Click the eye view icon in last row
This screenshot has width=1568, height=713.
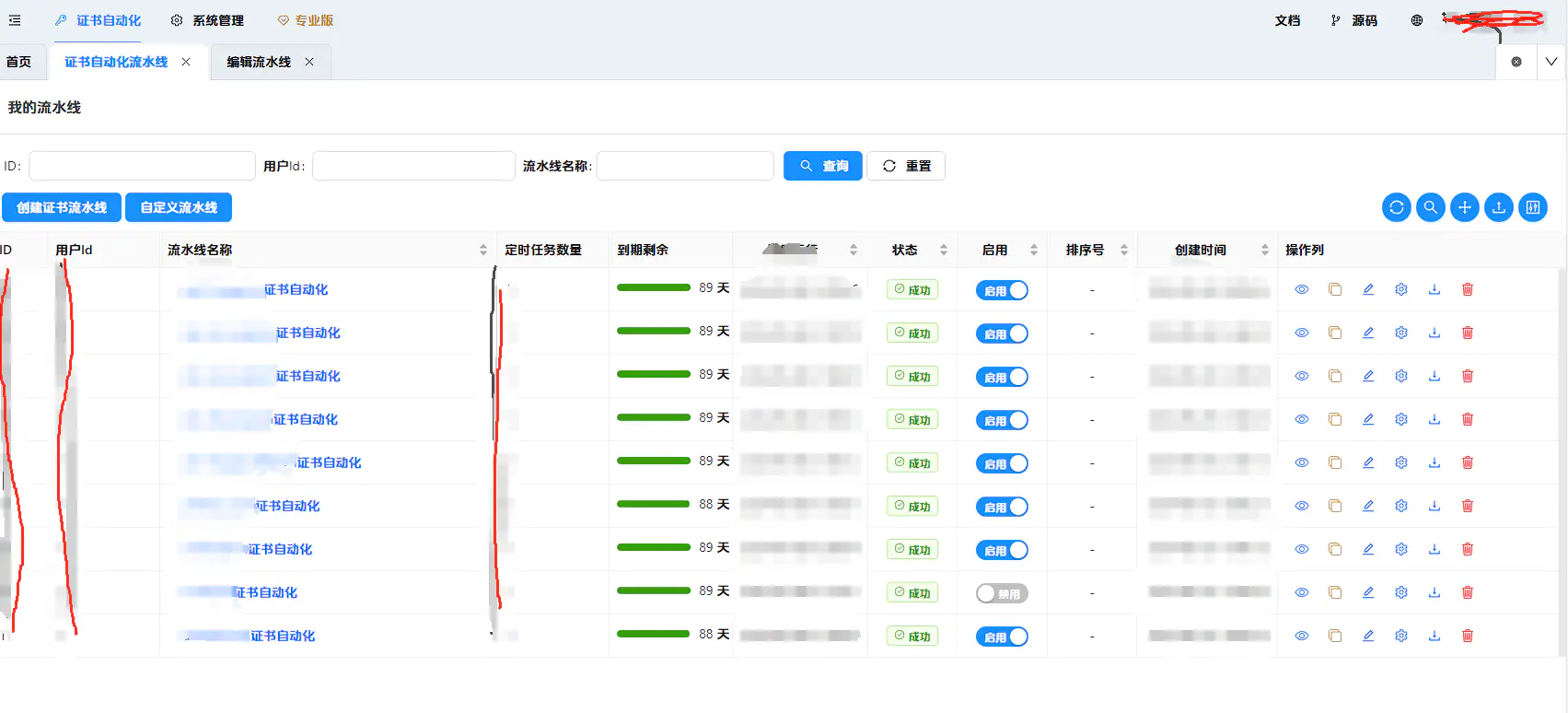(x=1301, y=636)
